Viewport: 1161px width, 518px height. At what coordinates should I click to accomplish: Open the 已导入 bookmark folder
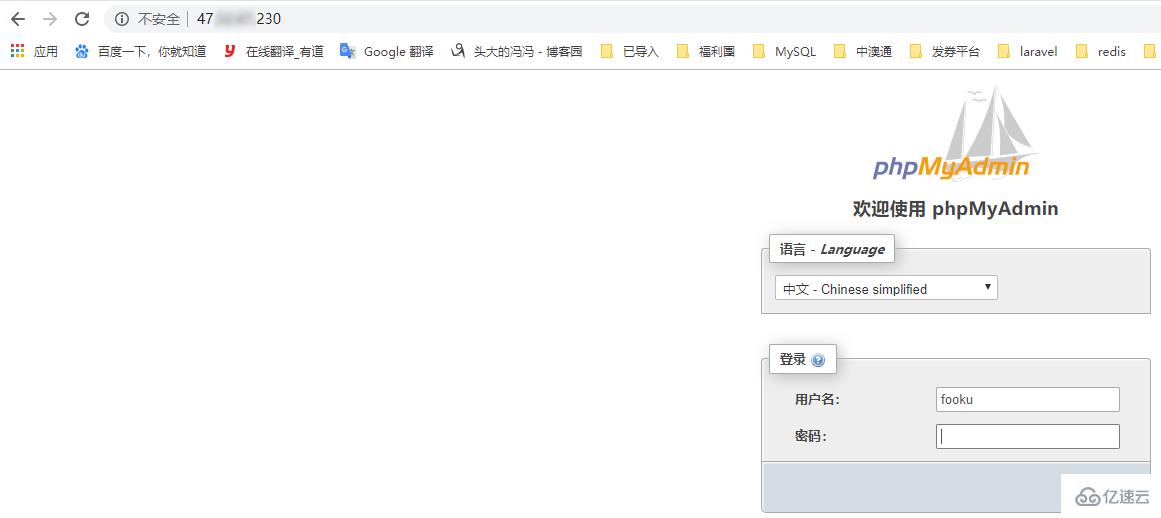tap(629, 52)
